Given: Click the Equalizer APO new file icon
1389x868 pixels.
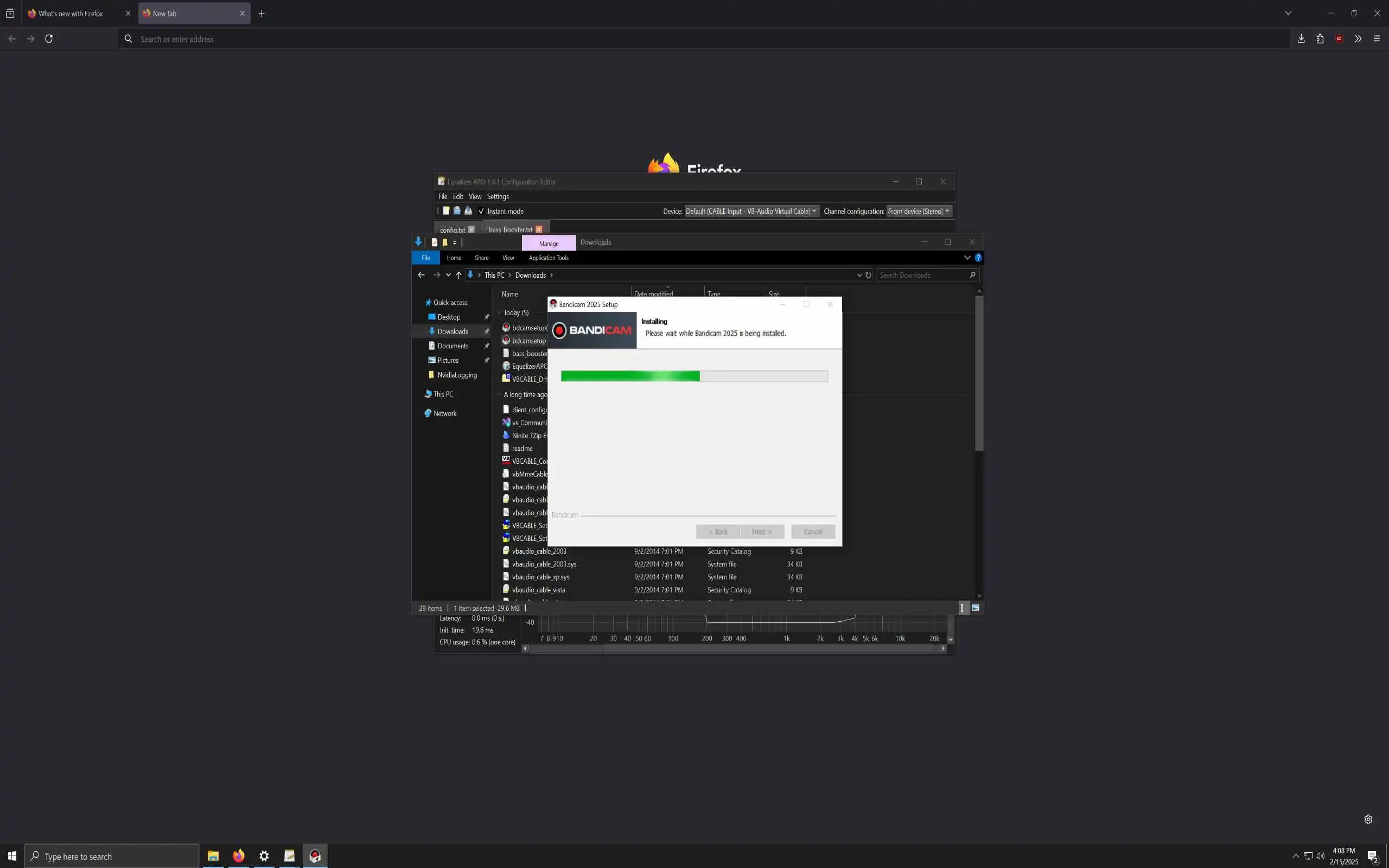Looking at the screenshot, I should pyautogui.click(x=446, y=210).
